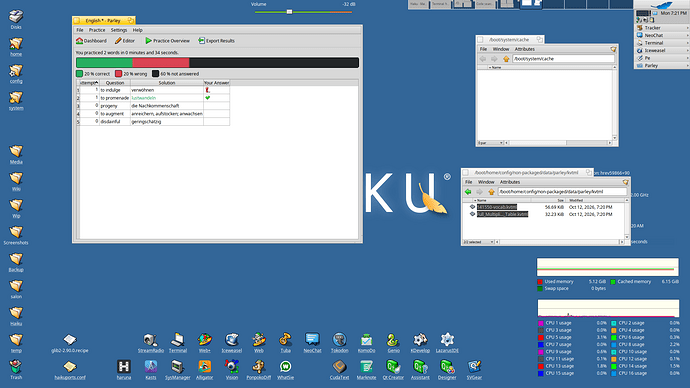Image resolution: width=690 pixels, height=388 pixels.
Task: Open the home folder desktop icon
Action: tap(16, 46)
